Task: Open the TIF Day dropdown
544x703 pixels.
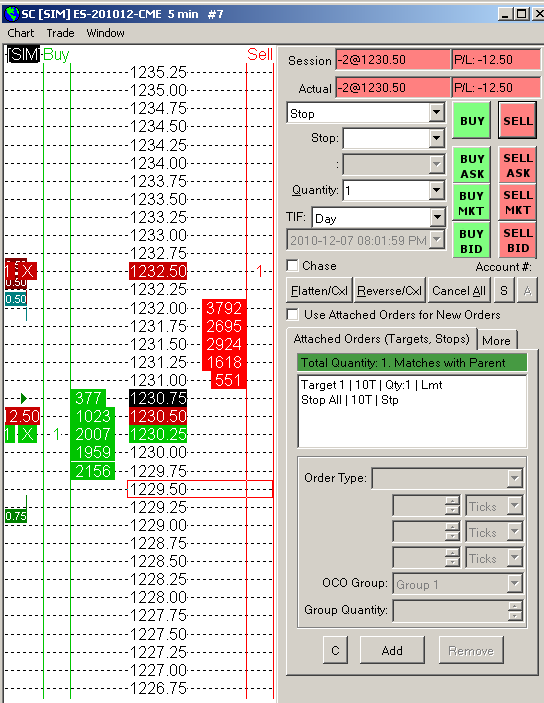Action: pyautogui.click(x=437, y=218)
